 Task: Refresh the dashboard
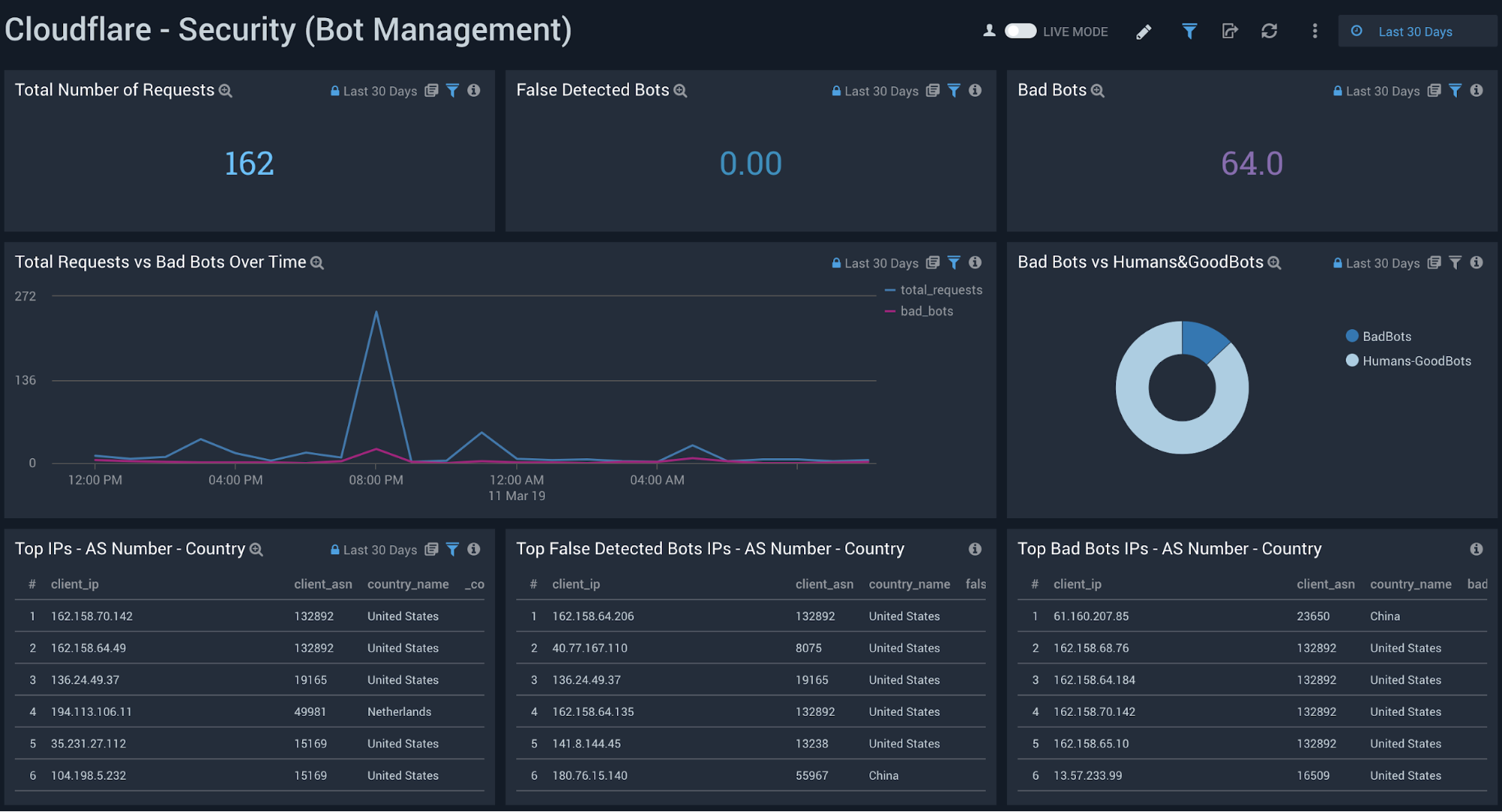[1271, 32]
